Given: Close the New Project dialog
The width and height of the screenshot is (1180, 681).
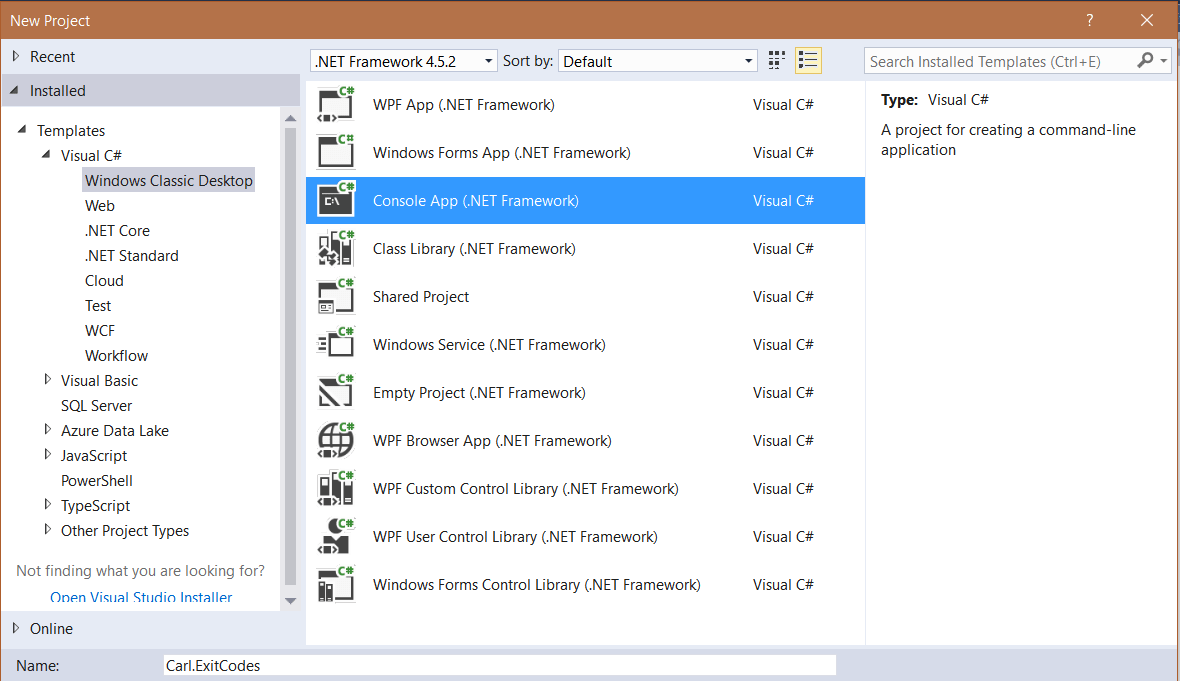Looking at the screenshot, I should click(1146, 20).
